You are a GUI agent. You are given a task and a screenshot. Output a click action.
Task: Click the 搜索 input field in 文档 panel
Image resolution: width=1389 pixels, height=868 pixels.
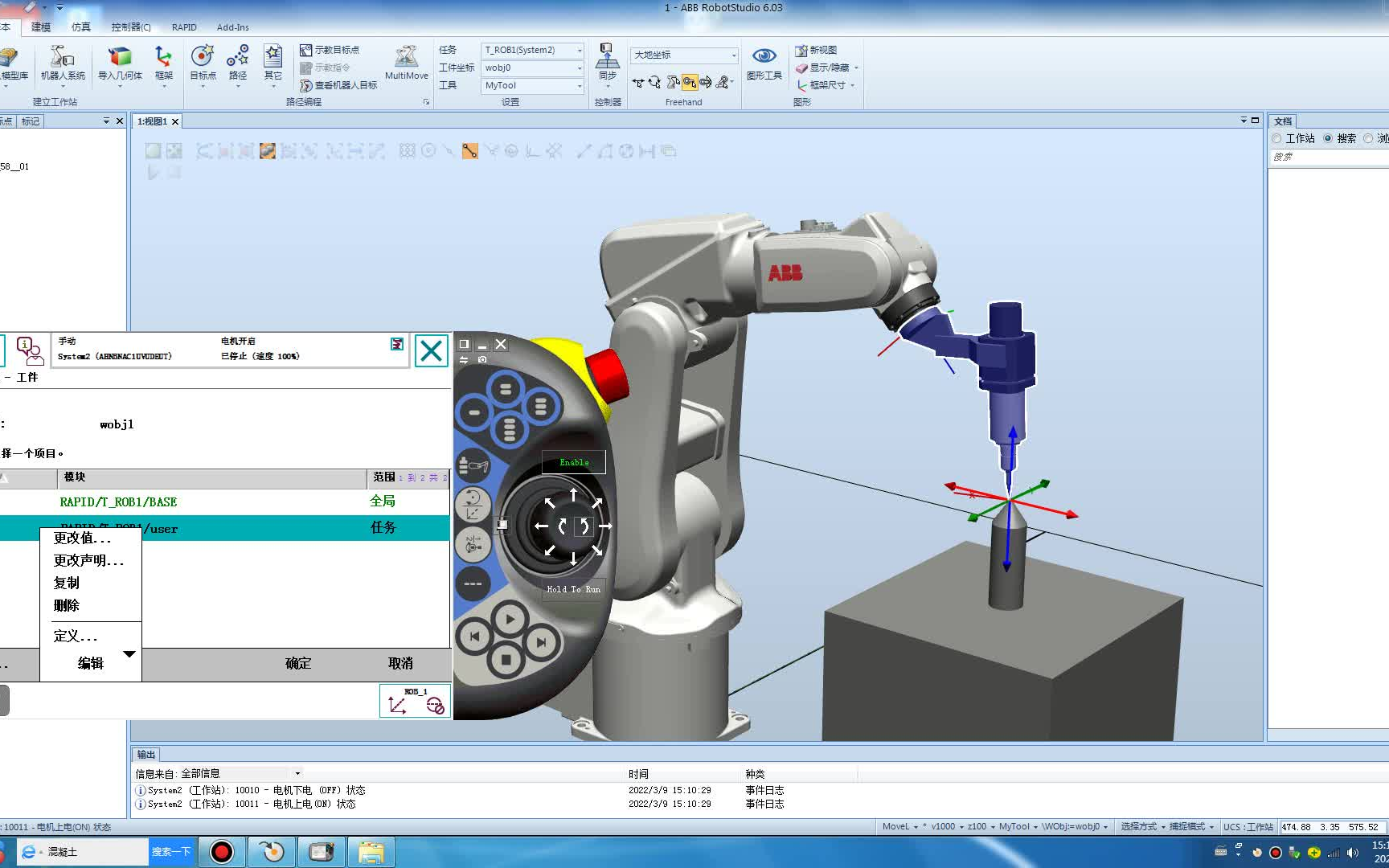pyautogui.click(x=1330, y=157)
